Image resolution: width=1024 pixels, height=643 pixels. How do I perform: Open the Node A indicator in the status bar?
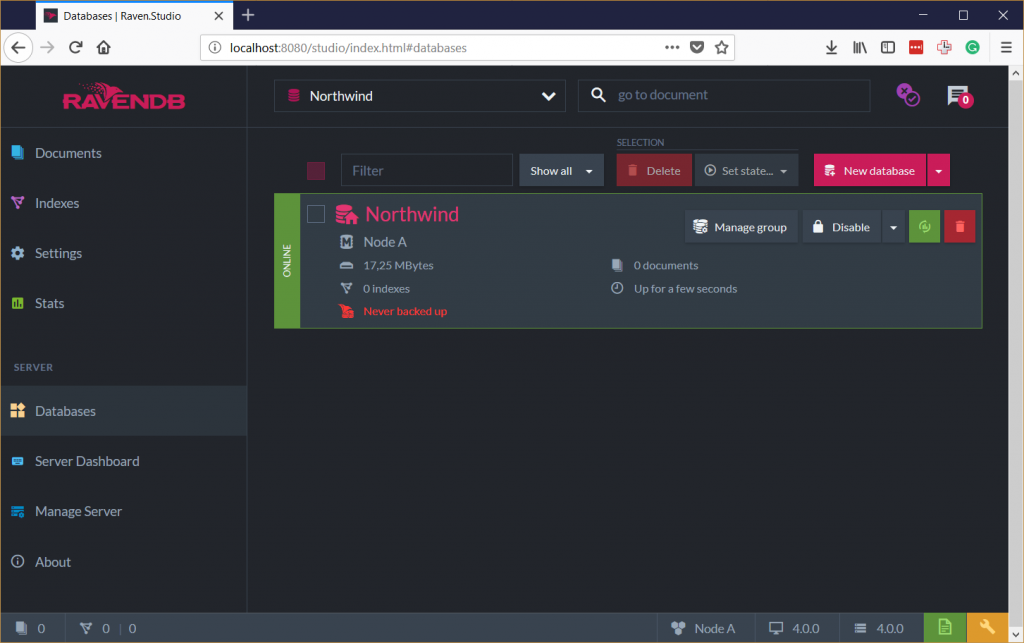[706, 627]
